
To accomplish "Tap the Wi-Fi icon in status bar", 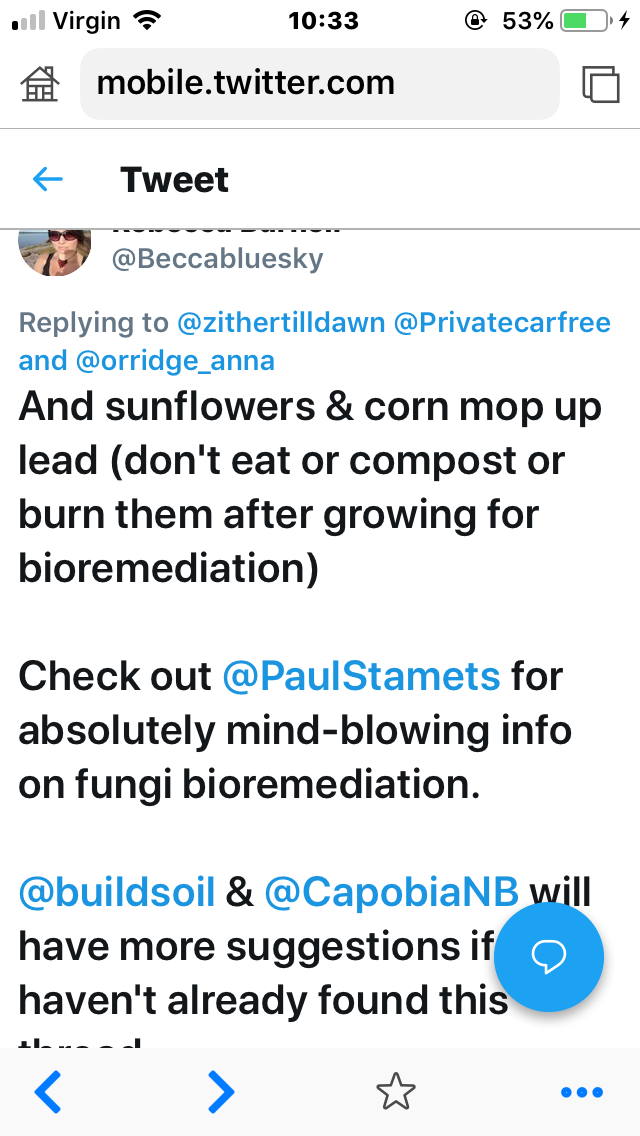I will pyautogui.click(x=148, y=20).
